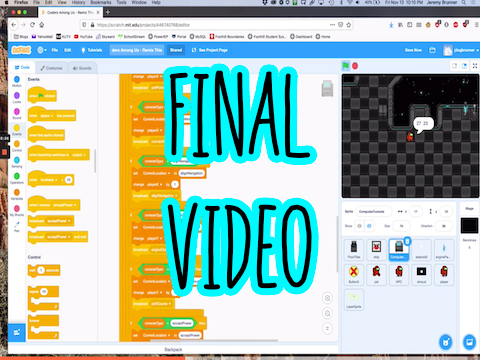Enter full screen stage mode

click(475, 66)
